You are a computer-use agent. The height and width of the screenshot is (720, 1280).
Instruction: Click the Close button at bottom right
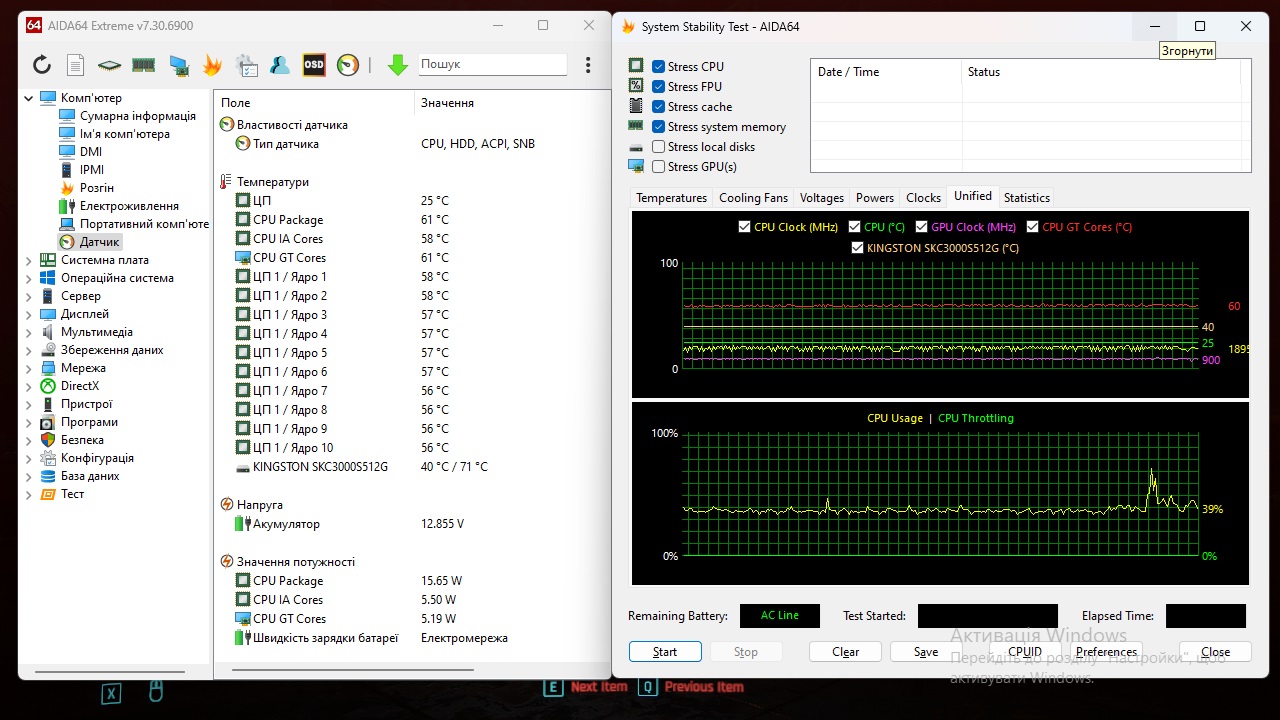[x=1215, y=652]
